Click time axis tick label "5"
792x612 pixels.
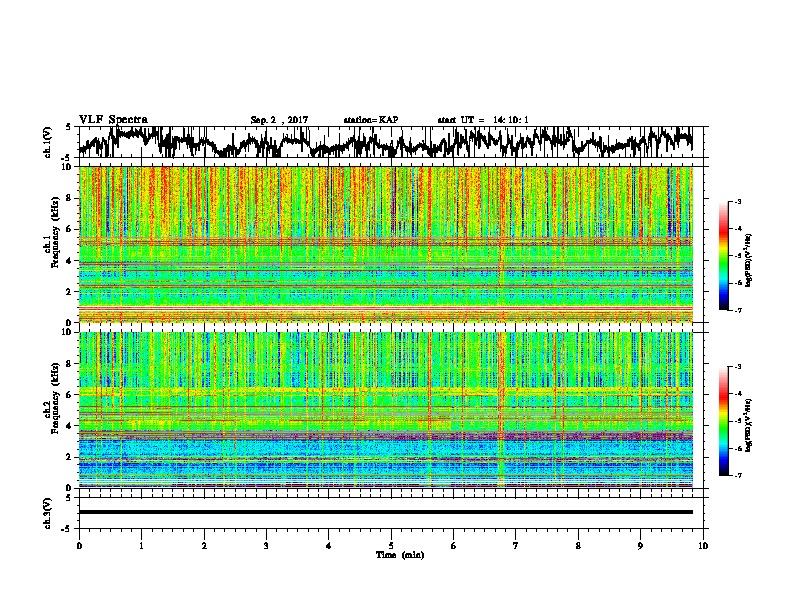coord(391,546)
